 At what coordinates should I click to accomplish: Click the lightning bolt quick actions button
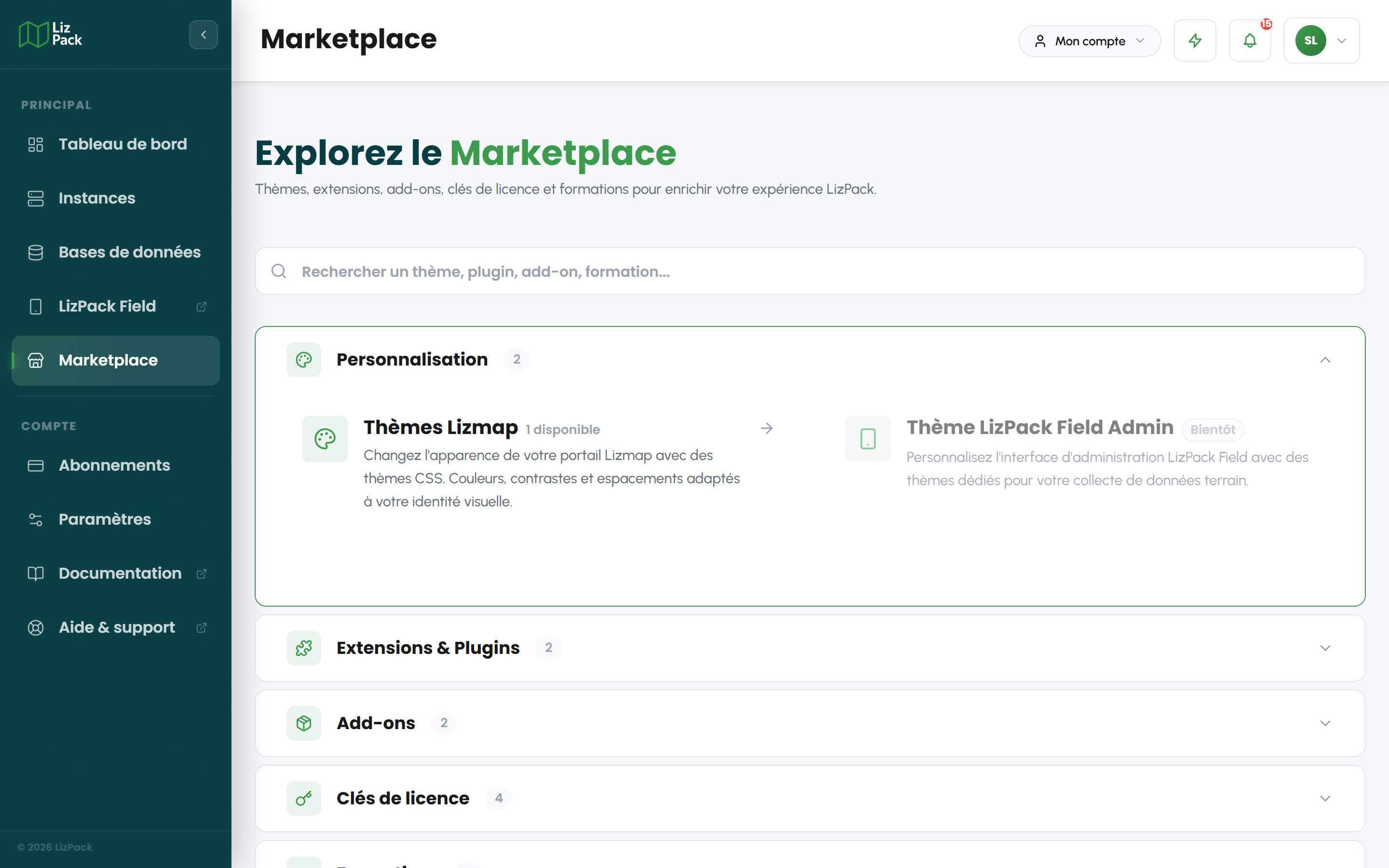(x=1195, y=41)
